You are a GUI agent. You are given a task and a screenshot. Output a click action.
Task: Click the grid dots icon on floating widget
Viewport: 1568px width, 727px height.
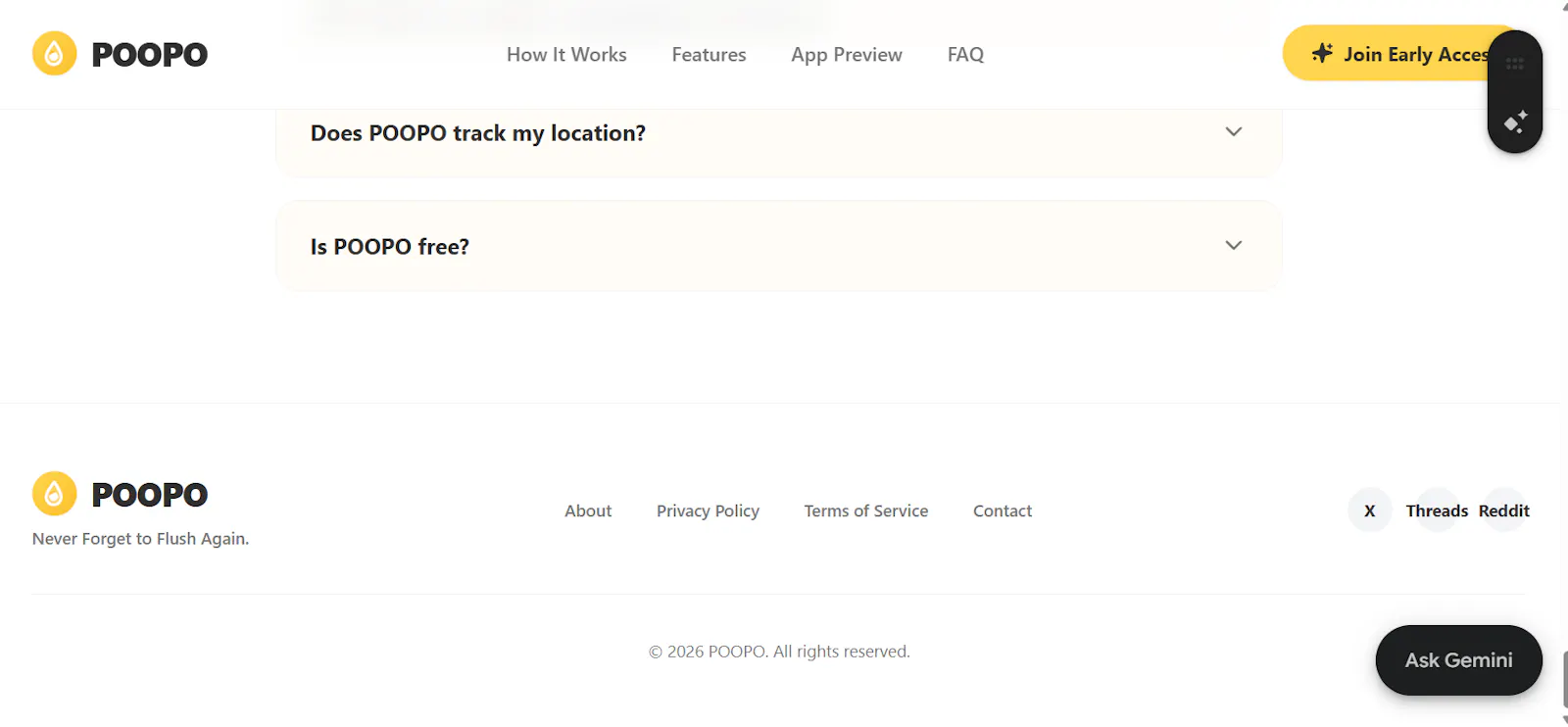pyautogui.click(x=1515, y=64)
